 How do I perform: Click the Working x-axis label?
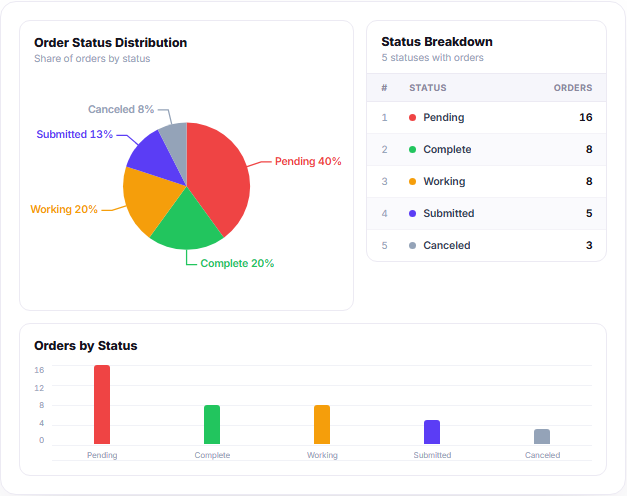[x=322, y=455]
